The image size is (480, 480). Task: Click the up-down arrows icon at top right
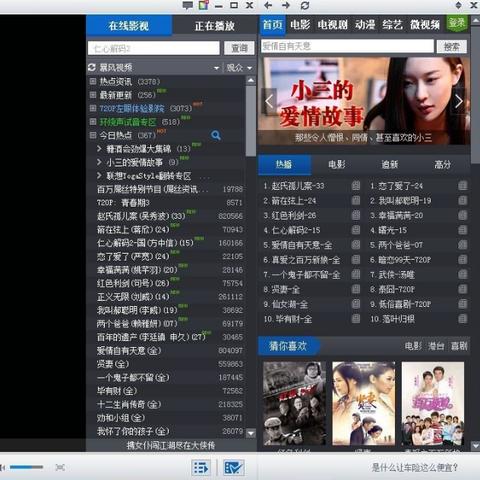tap(458, 5)
